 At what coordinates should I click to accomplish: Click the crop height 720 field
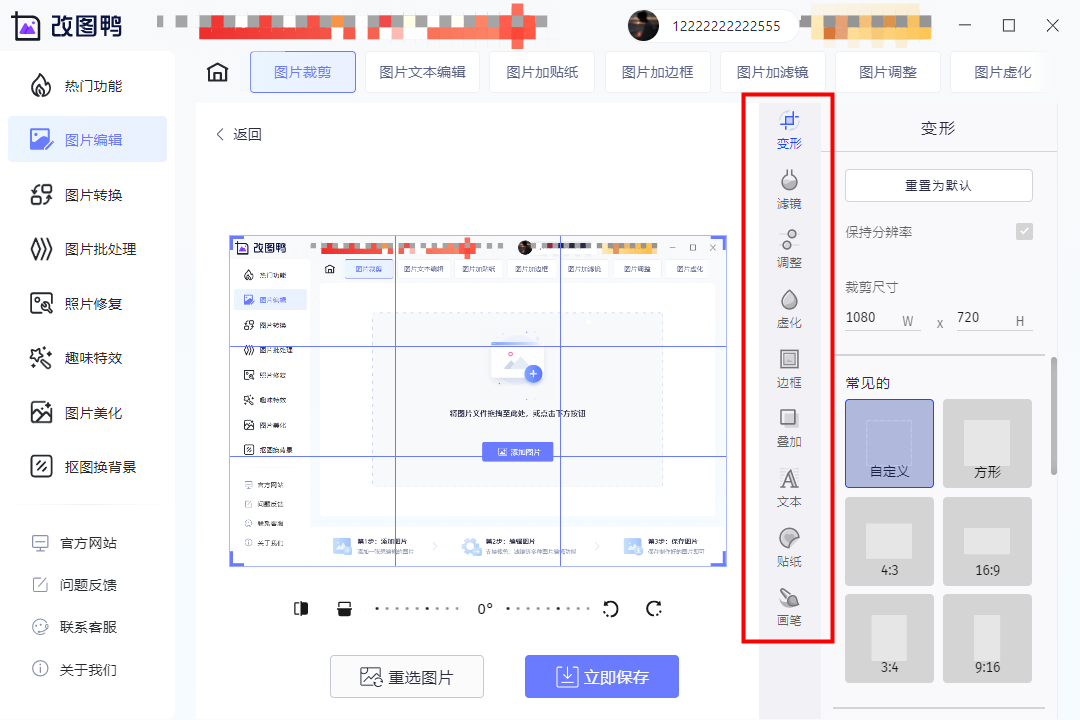pos(994,318)
